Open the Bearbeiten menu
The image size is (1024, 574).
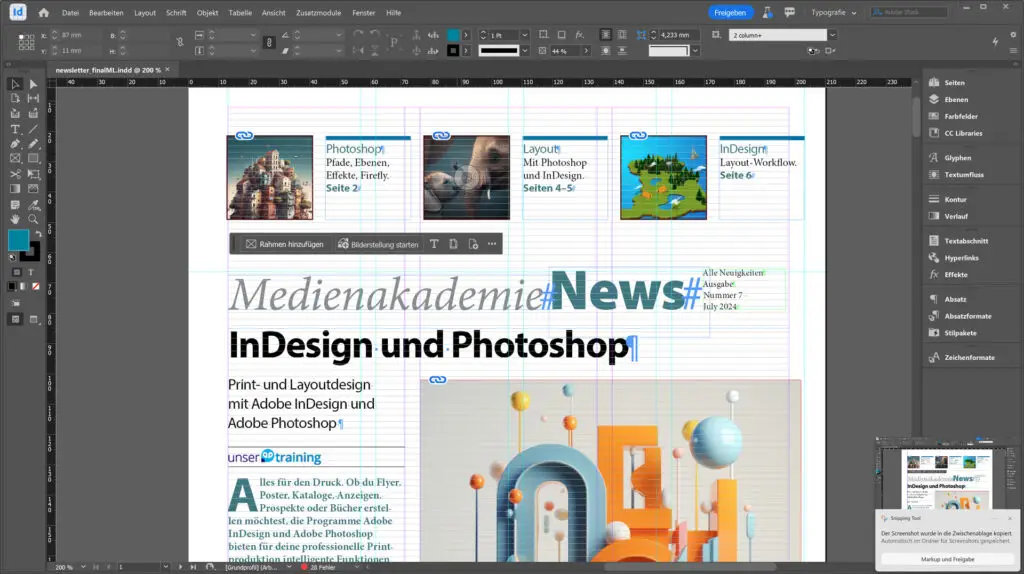click(106, 12)
